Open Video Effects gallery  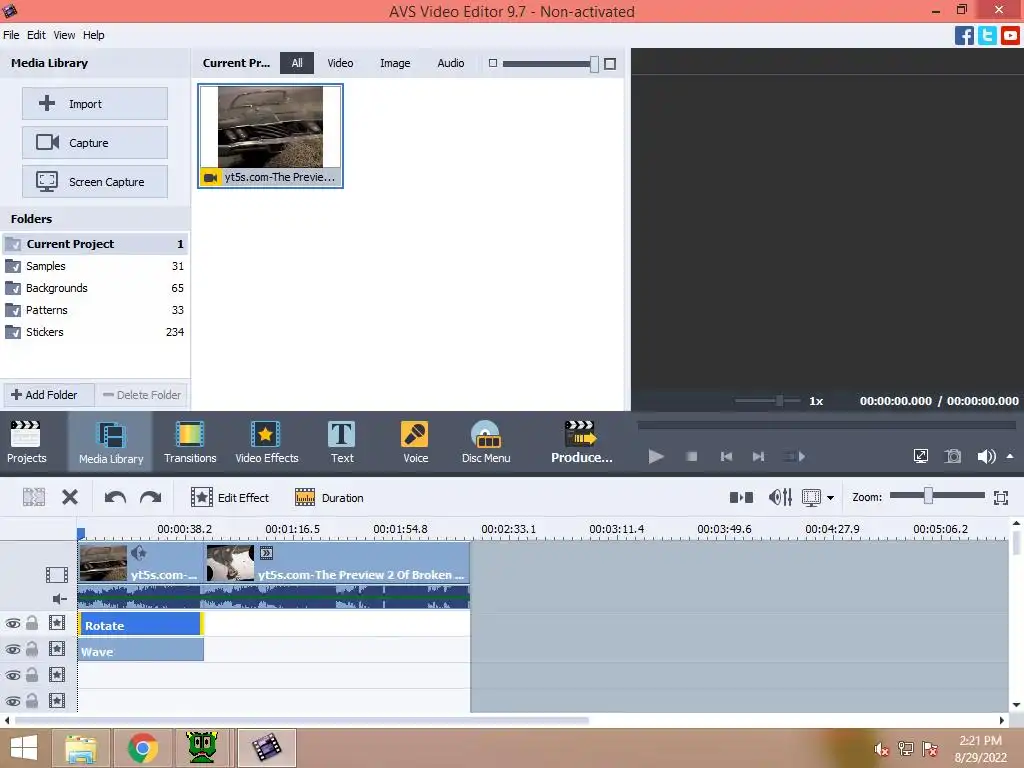click(x=266, y=441)
